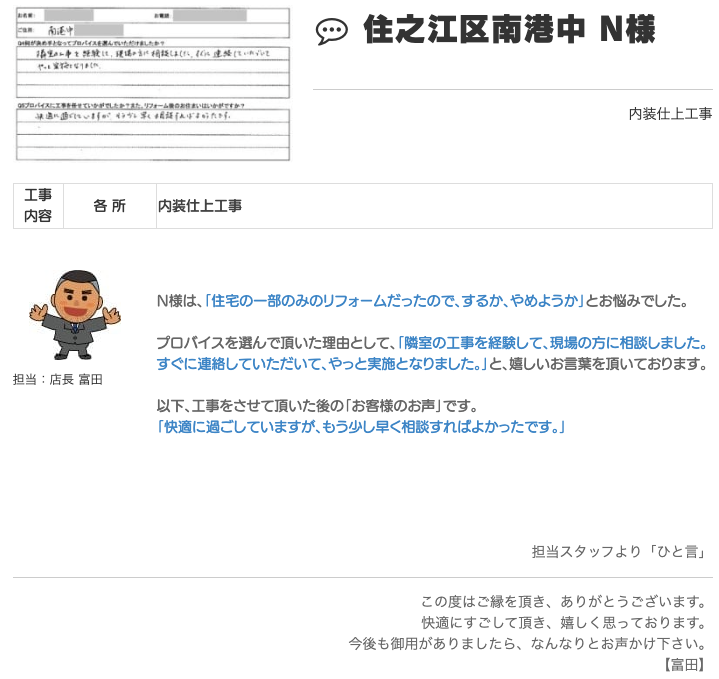Open the handwritten questionnaire scan thumbnail
Viewport: 719px width, 679px height.
tap(153, 84)
